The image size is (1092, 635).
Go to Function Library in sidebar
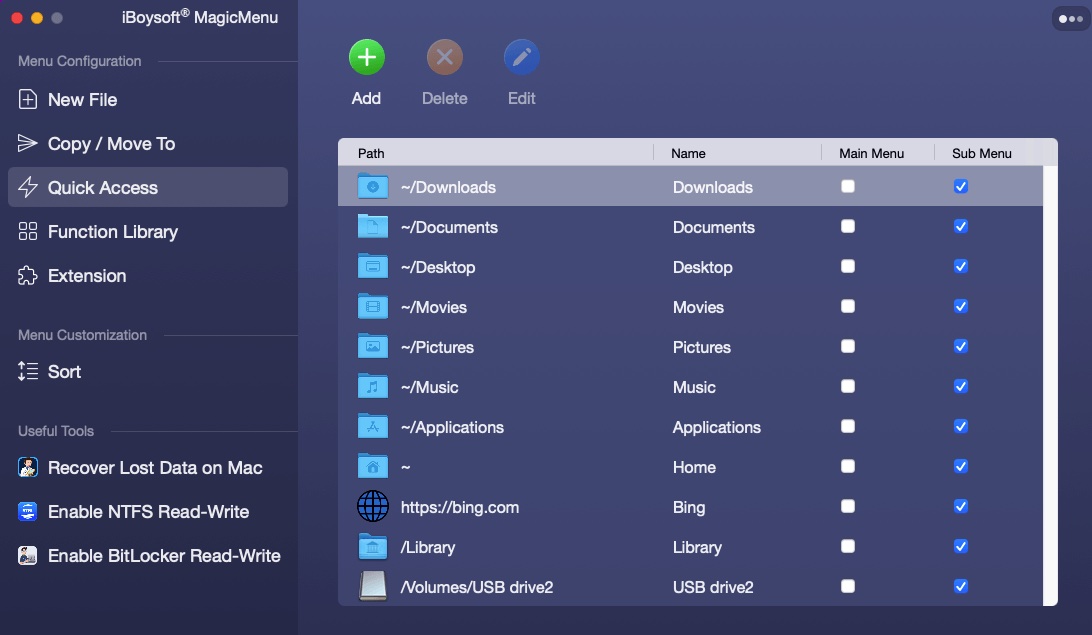(x=112, y=232)
